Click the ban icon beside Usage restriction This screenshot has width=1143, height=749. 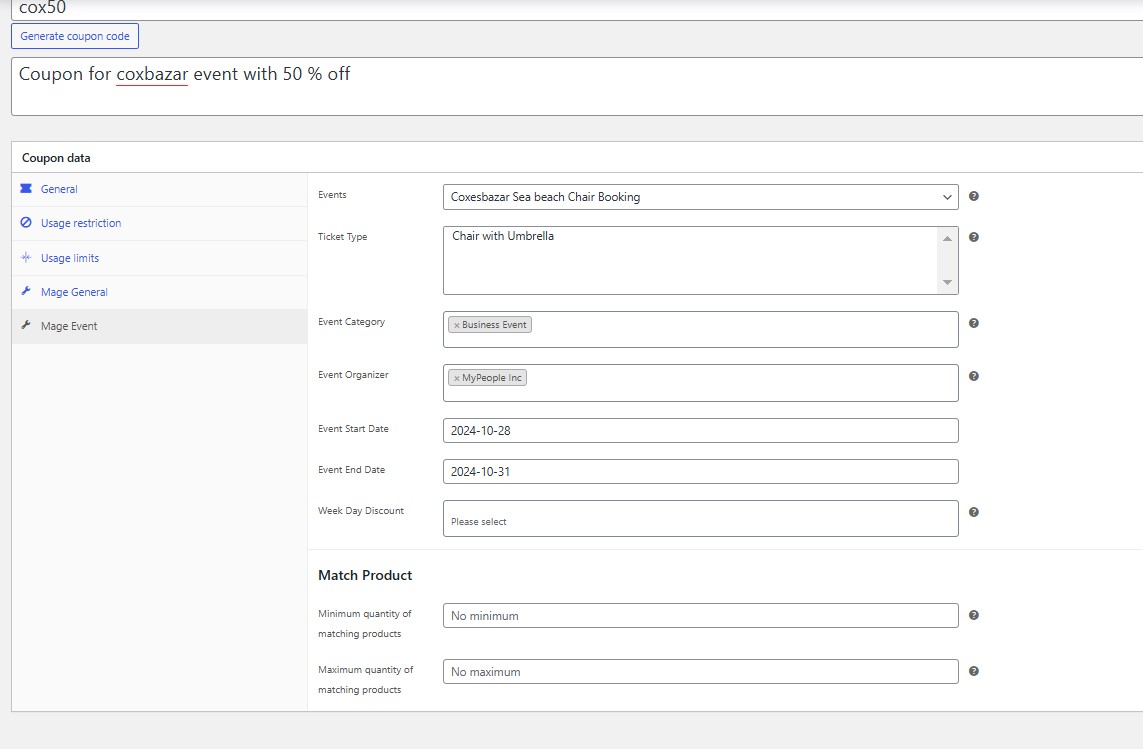[26, 222]
